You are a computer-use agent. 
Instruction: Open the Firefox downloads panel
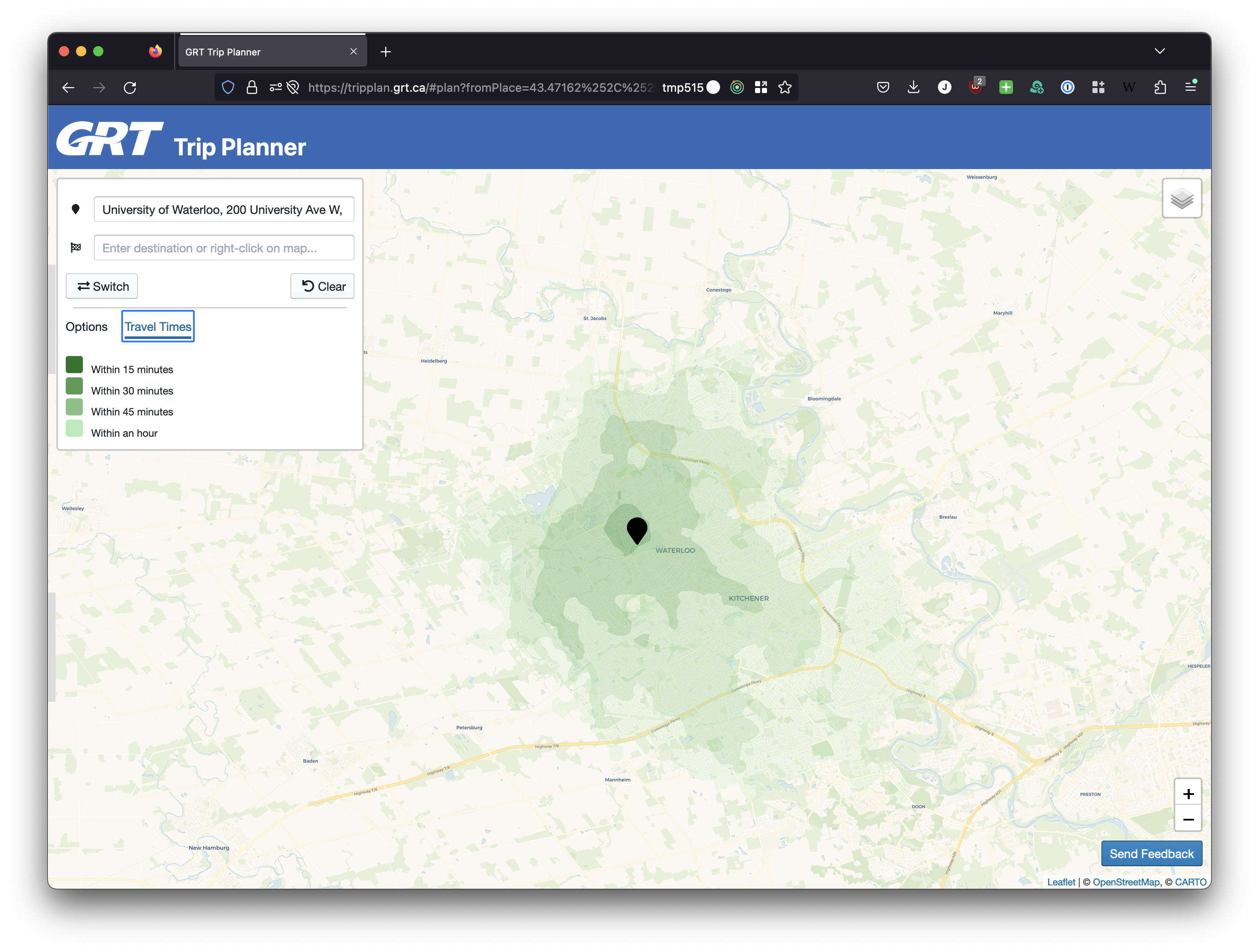click(913, 87)
